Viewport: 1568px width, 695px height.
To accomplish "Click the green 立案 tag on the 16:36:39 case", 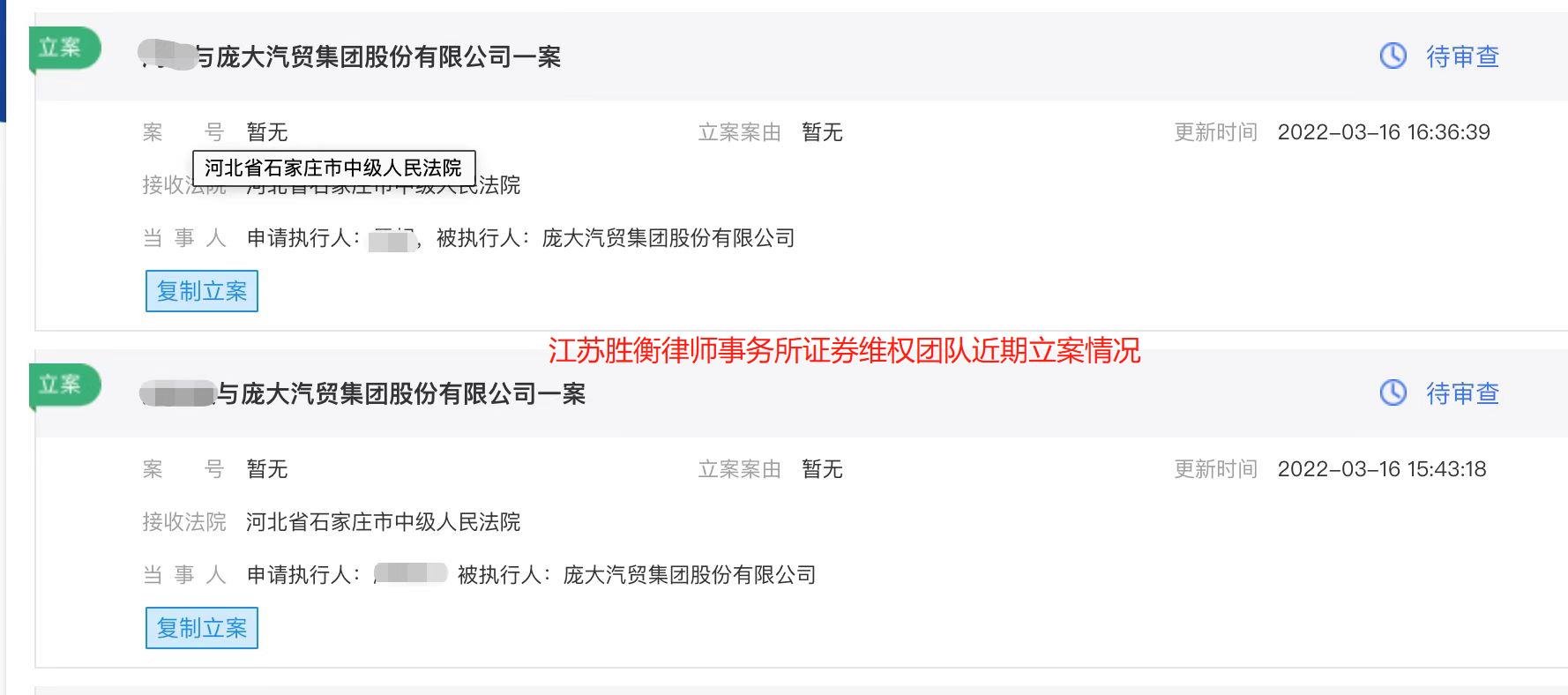I will click(x=63, y=48).
